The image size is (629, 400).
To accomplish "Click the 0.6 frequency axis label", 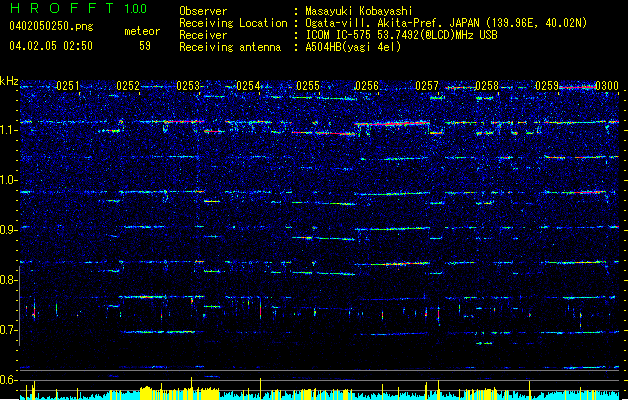I will point(8,380).
